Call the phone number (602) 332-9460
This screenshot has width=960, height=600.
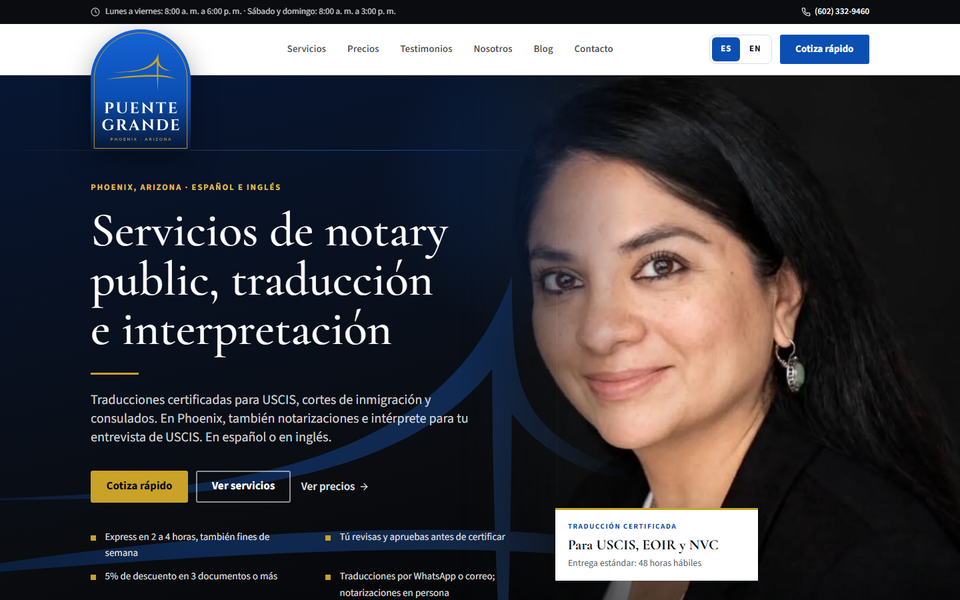click(842, 12)
